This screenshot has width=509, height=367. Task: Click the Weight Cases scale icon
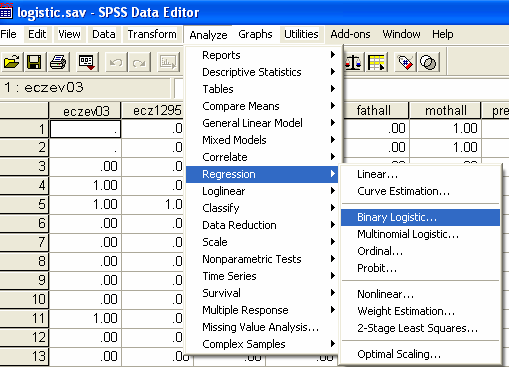click(x=353, y=62)
